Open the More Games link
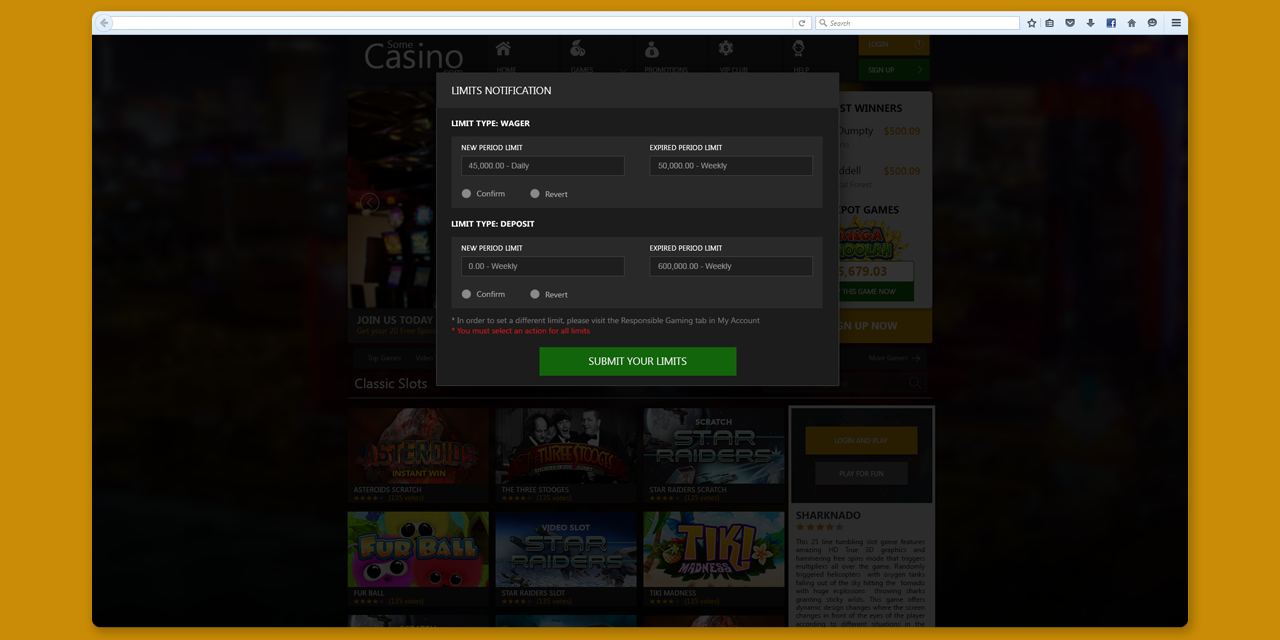 [x=894, y=358]
